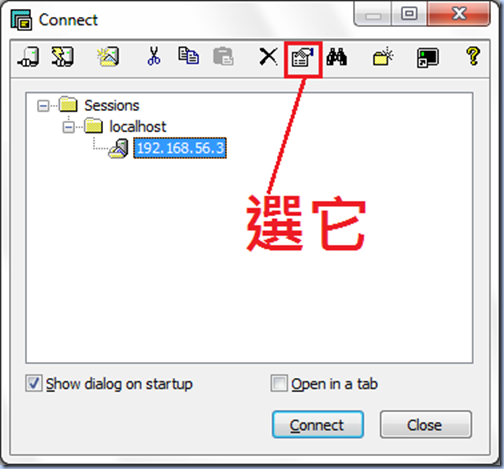Image resolution: width=504 pixels, height=469 pixels.
Task: Click the Find binoculars icon
Action: (x=337, y=56)
